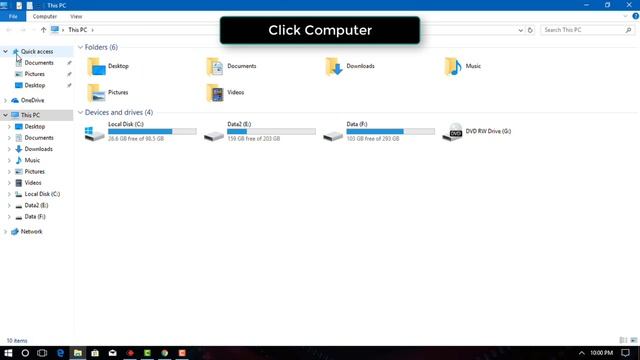Select the Downloads folder icon
640x360 pixels.
point(334,67)
